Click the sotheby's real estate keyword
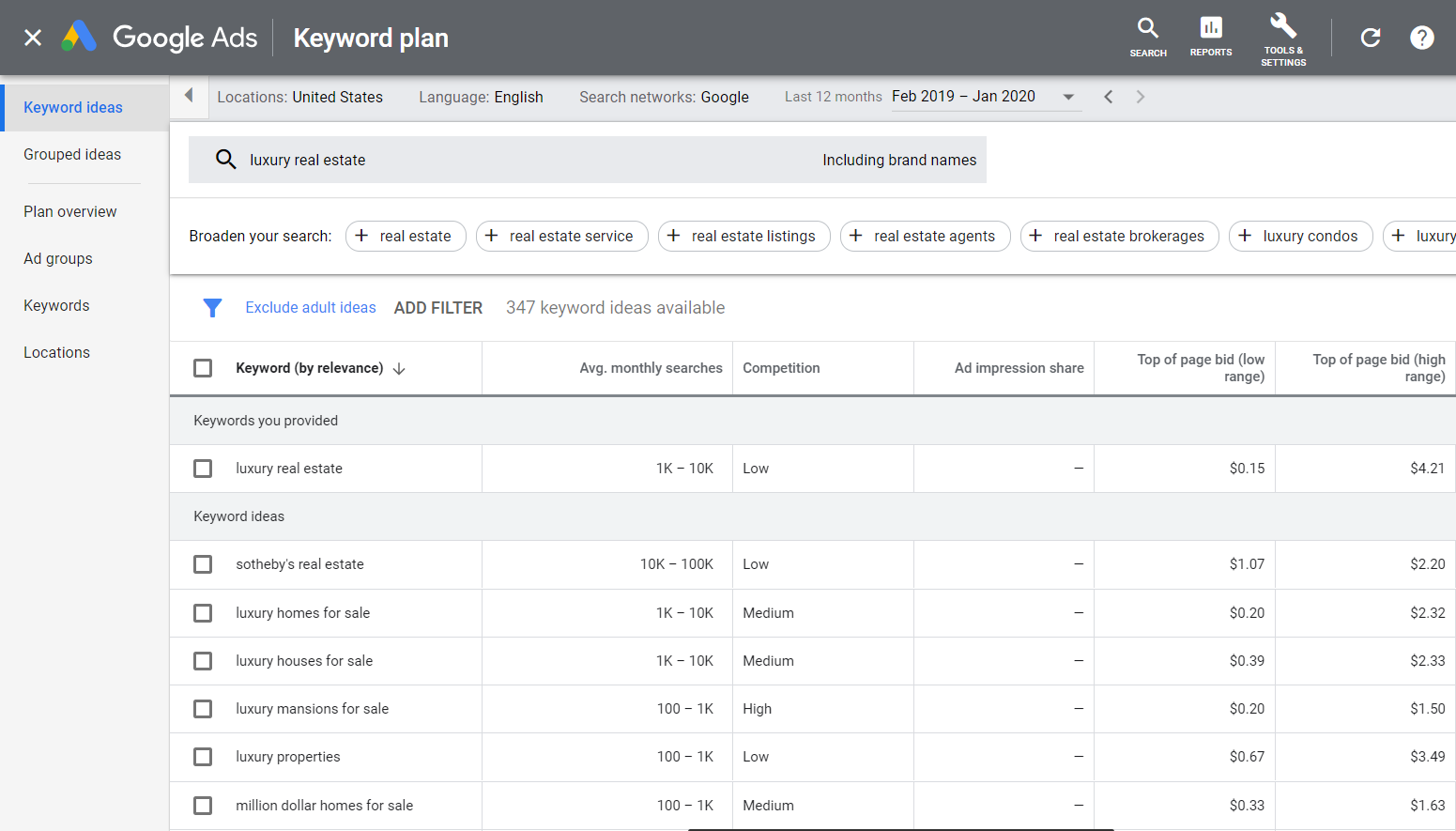Viewport: 1456px width, 831px height. [299, 564]
